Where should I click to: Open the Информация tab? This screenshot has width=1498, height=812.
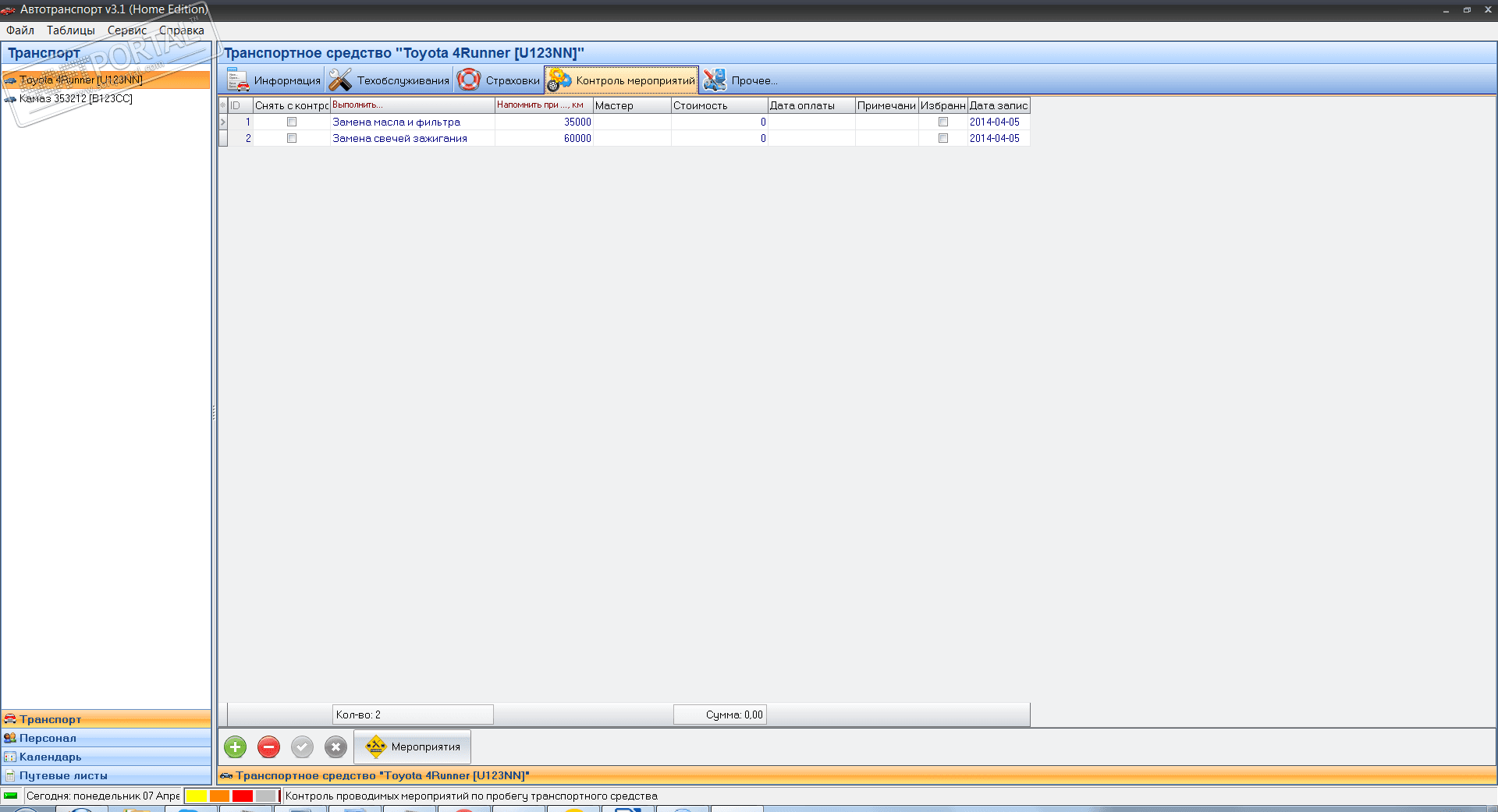(274, 80)
